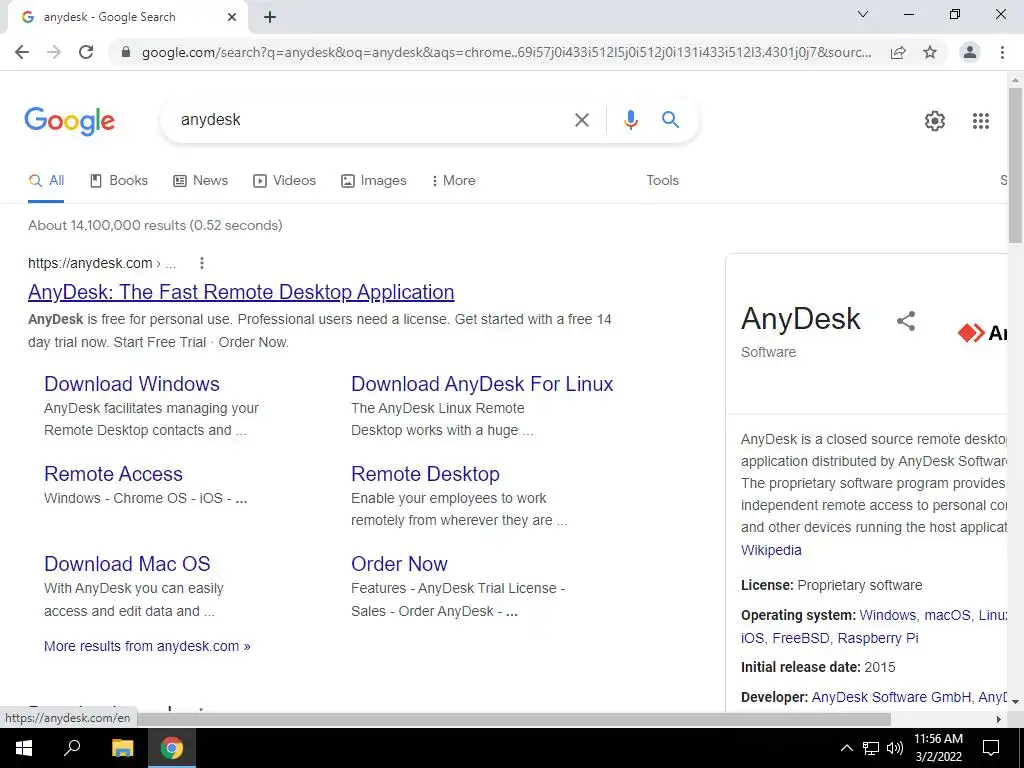Screen dimensions: 1024x768
Task: Open the Raspberry Pi link
Action: tap(878, 638)
